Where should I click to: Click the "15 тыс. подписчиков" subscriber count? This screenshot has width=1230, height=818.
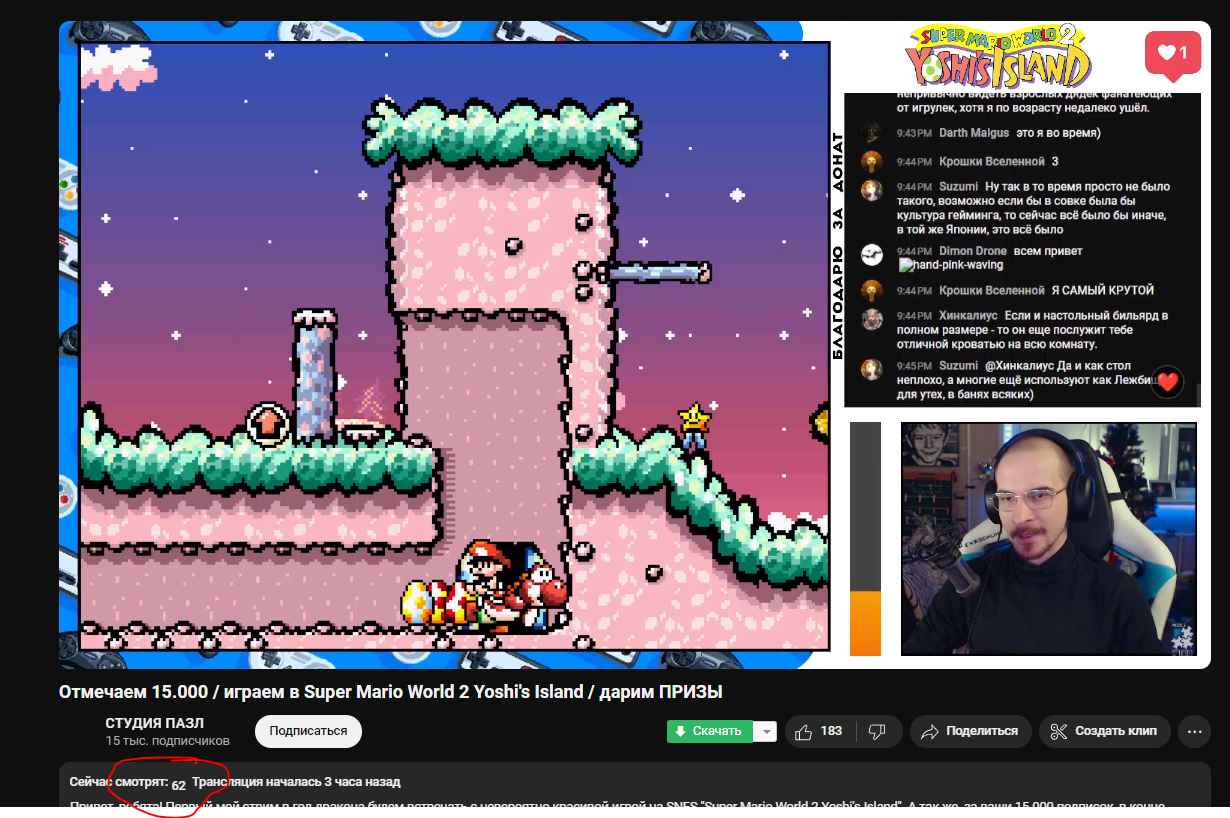[168, 741]
